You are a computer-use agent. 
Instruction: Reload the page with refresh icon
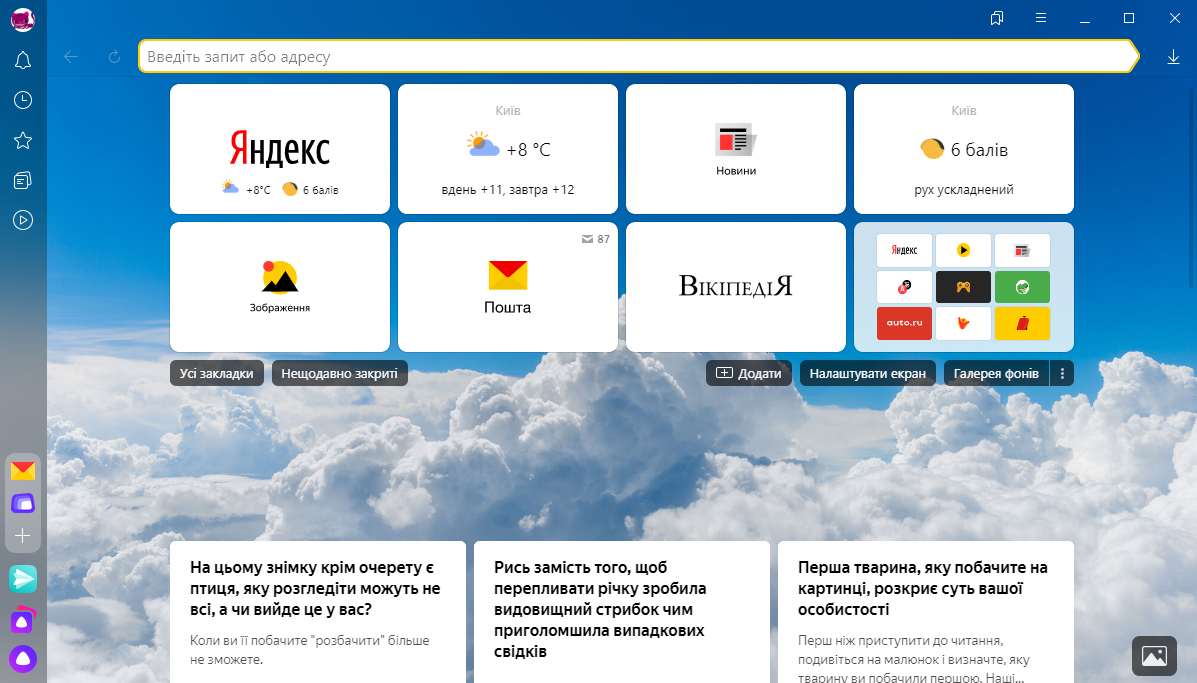(115, 56)
